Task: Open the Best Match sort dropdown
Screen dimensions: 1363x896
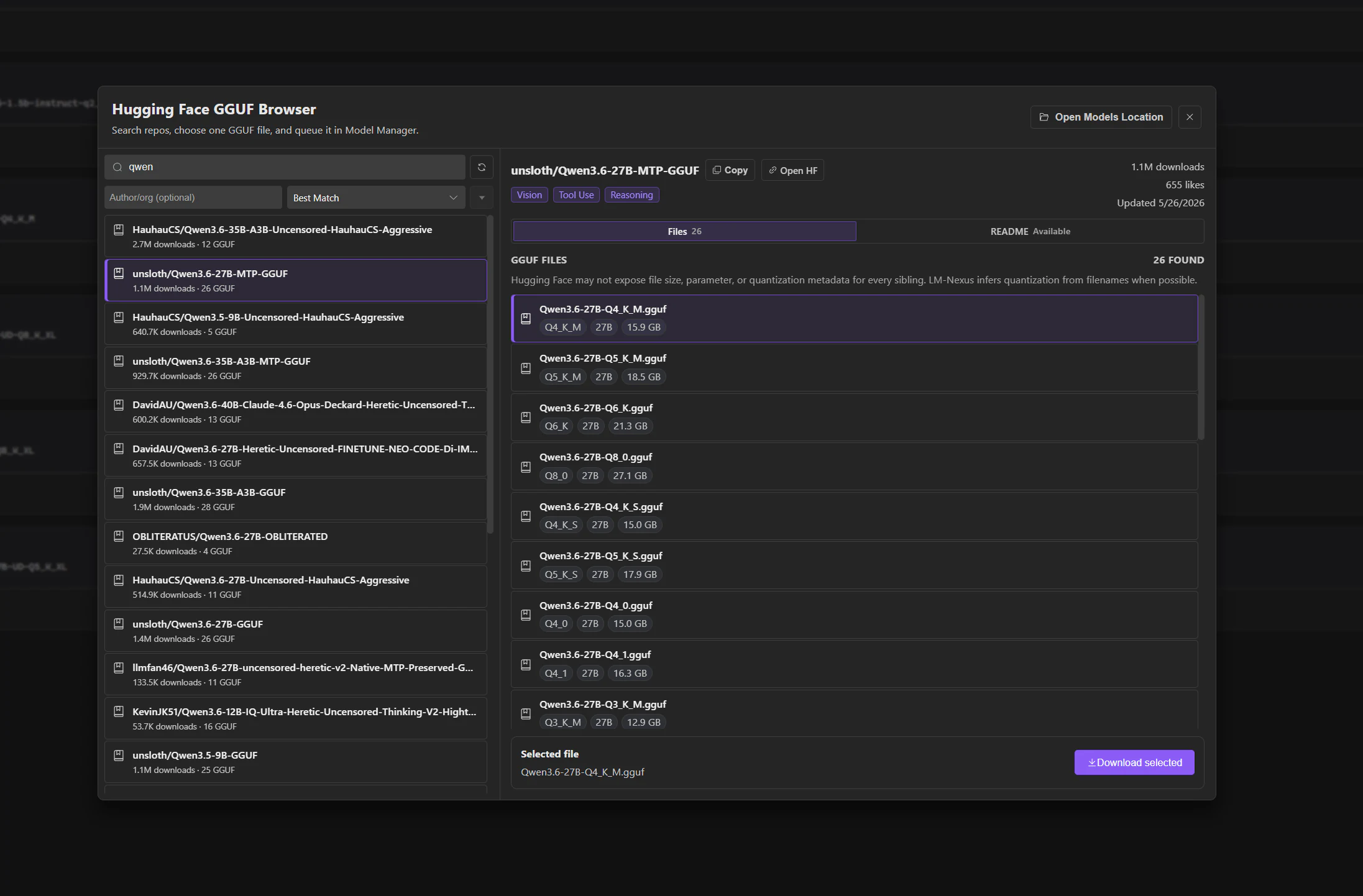Action: (376, 198)
